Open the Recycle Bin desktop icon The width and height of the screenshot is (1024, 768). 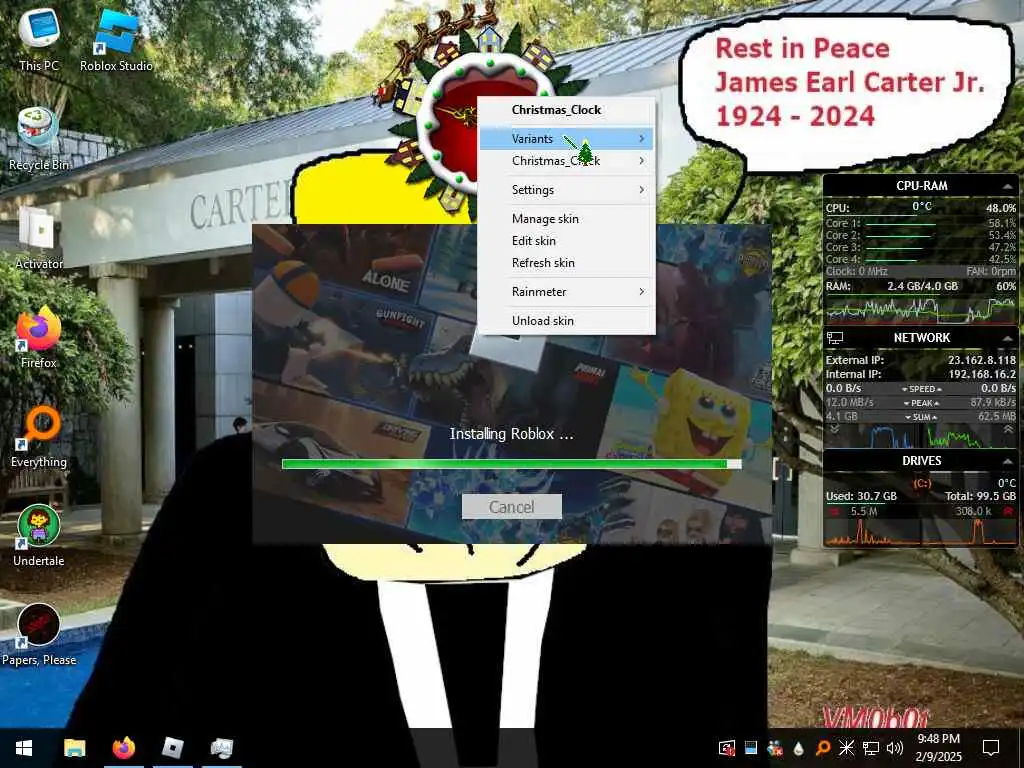(x=39, y=138)
